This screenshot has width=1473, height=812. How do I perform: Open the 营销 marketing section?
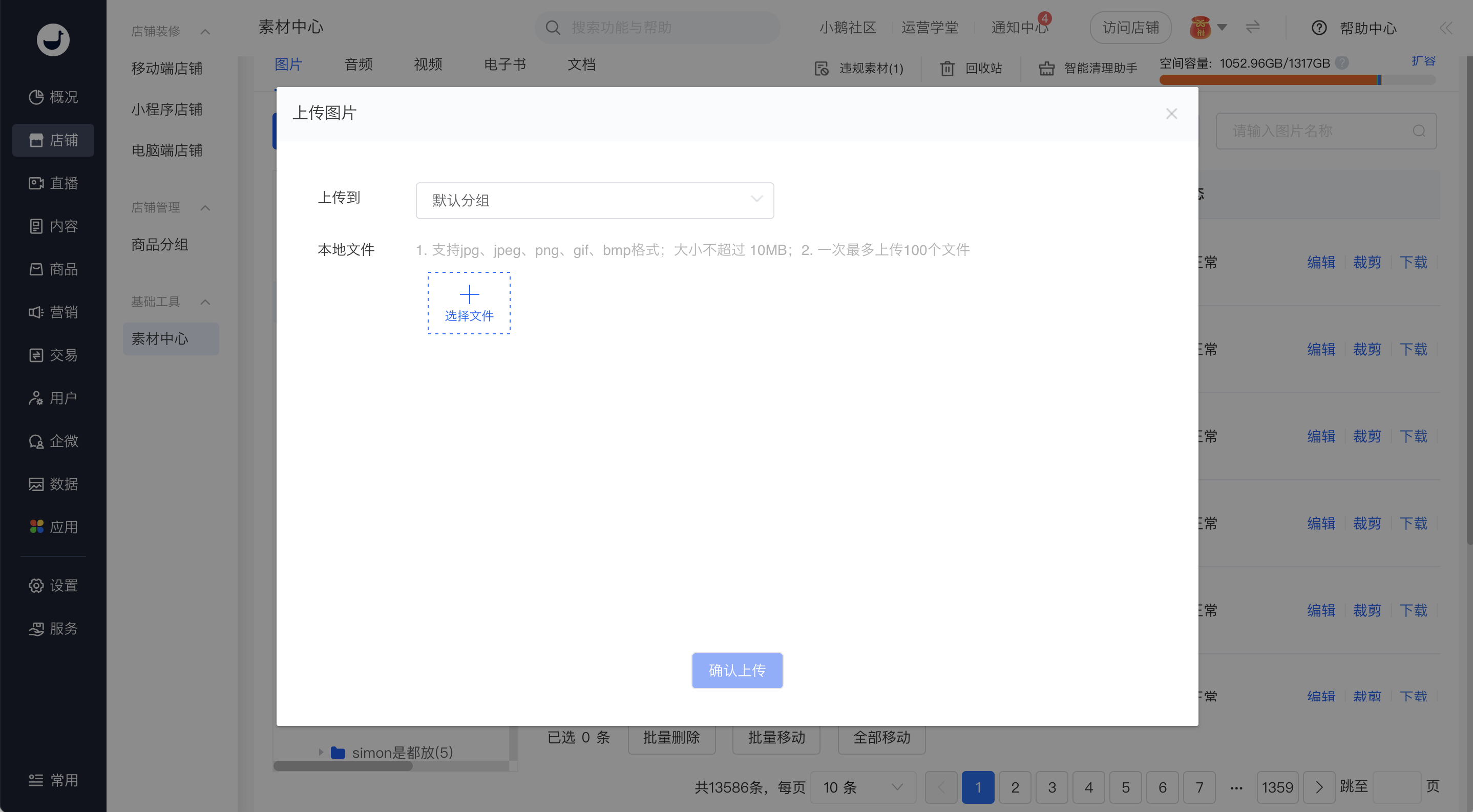[x=53, y=312]
